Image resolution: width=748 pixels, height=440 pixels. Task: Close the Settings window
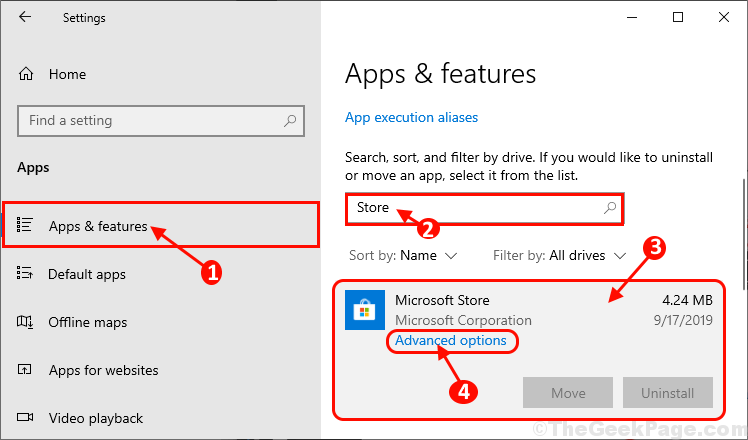tap(724, 18)
